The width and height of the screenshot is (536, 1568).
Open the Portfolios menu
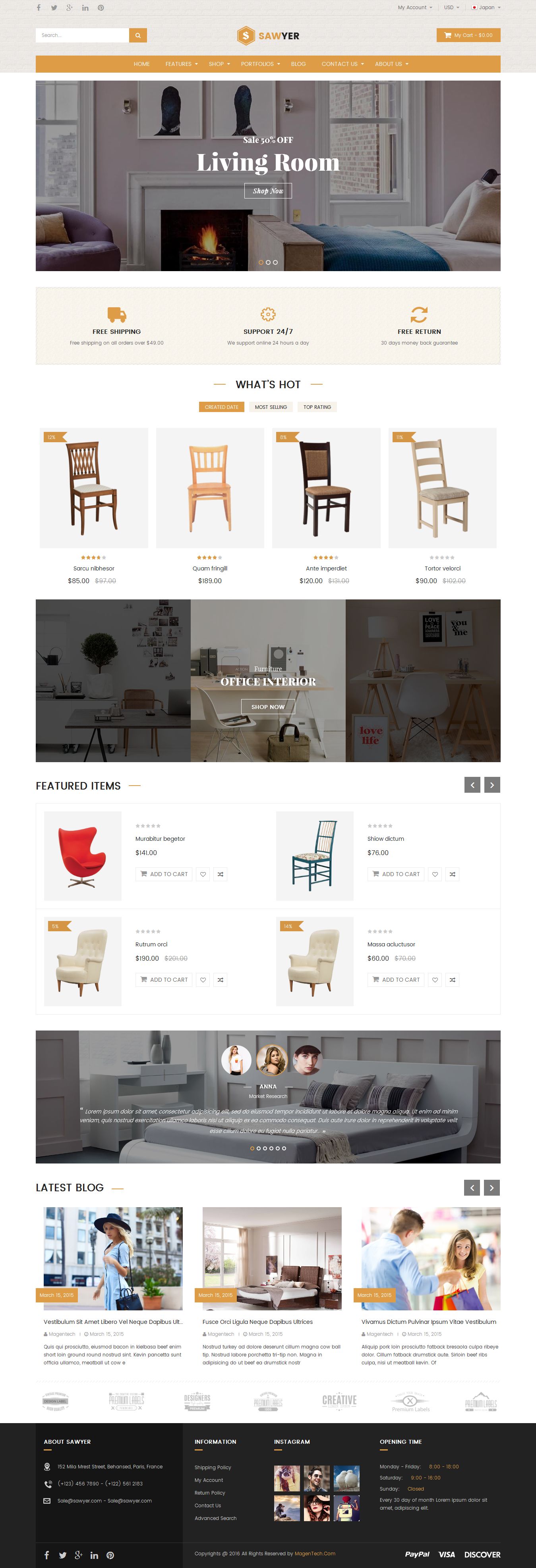pos(260,64)
